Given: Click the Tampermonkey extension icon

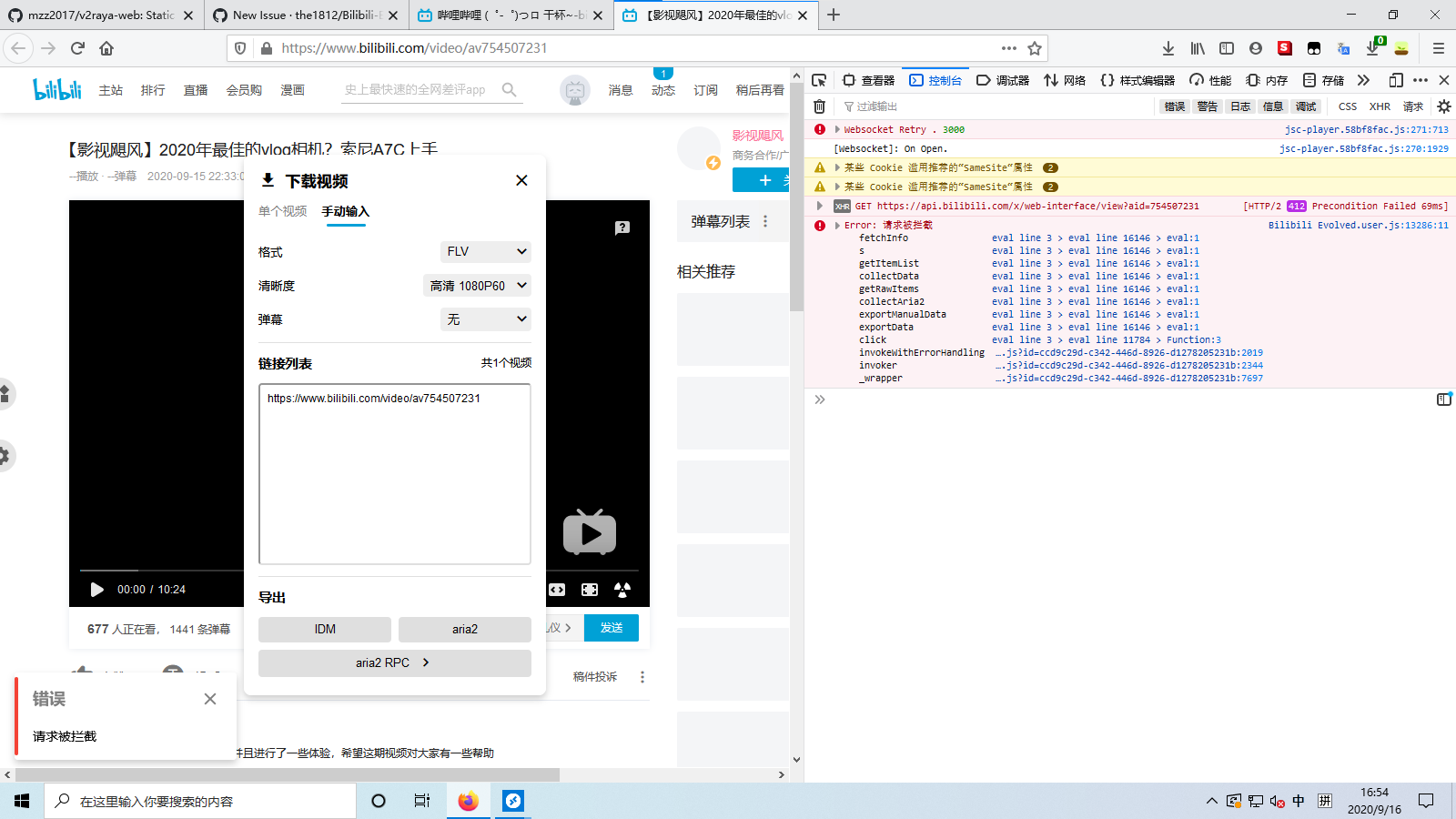Looking at the screenshot, I should click(x=1314, y=48).
